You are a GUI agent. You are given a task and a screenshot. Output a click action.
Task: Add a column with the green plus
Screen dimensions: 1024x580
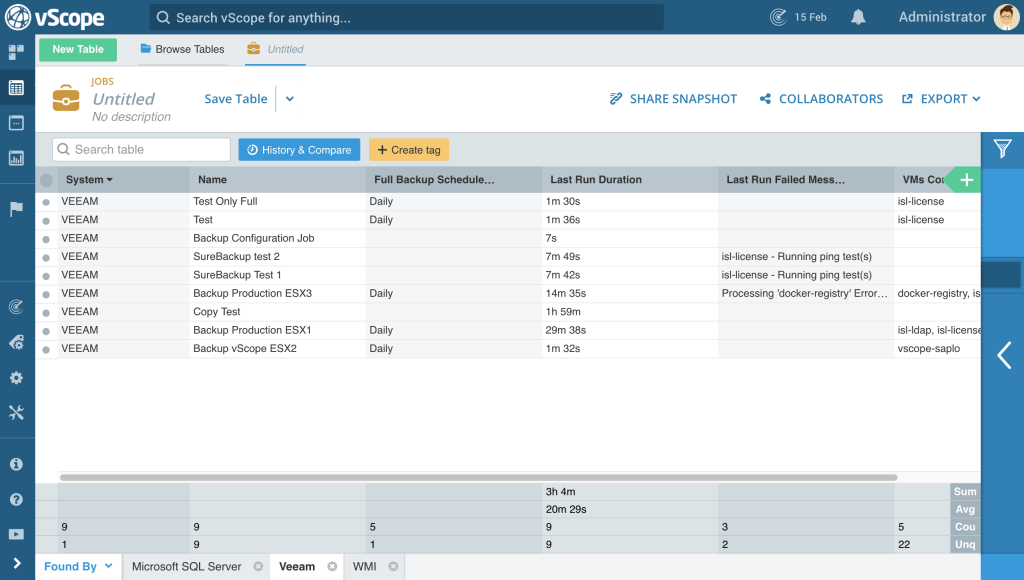pos(967,180)
